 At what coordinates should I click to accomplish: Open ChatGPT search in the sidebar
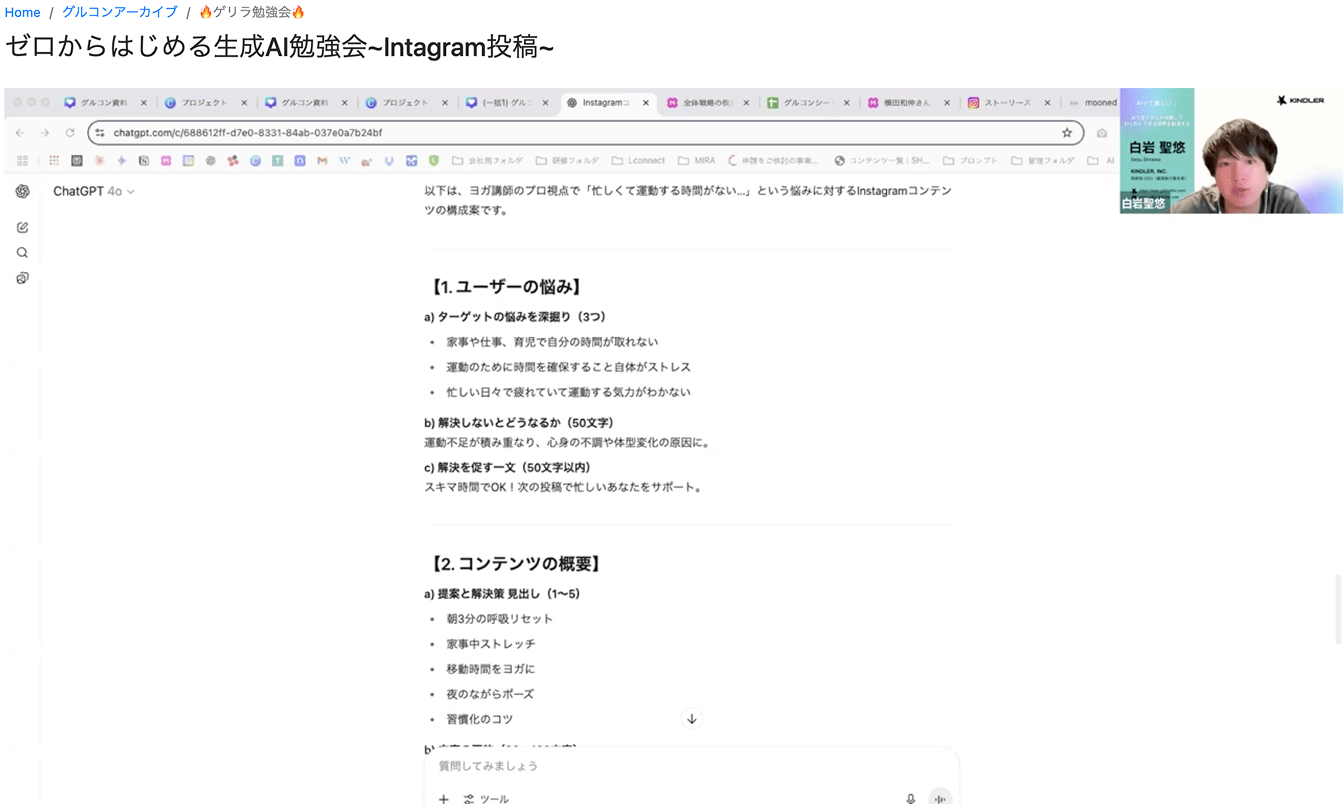tap(22, 252)
